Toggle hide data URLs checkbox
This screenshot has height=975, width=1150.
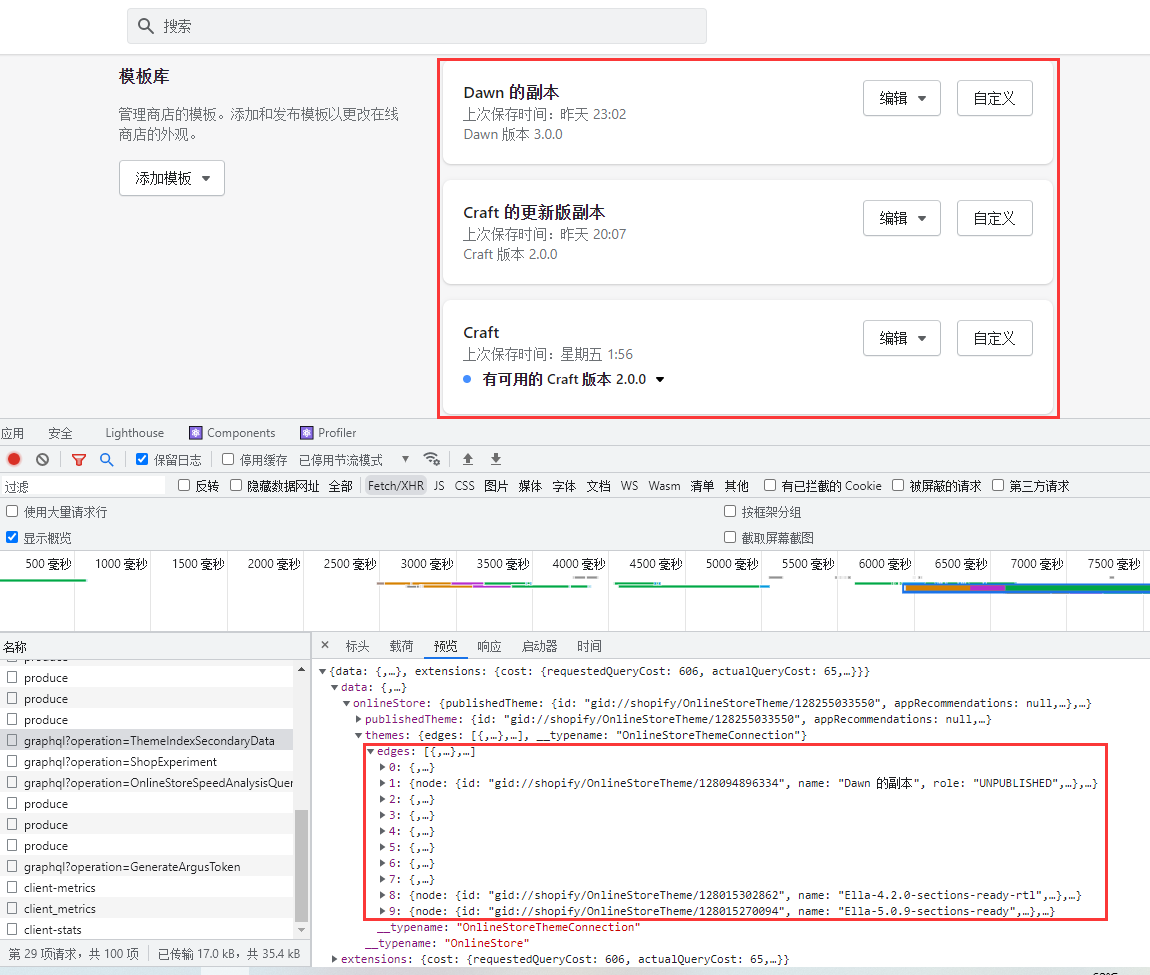235,485
